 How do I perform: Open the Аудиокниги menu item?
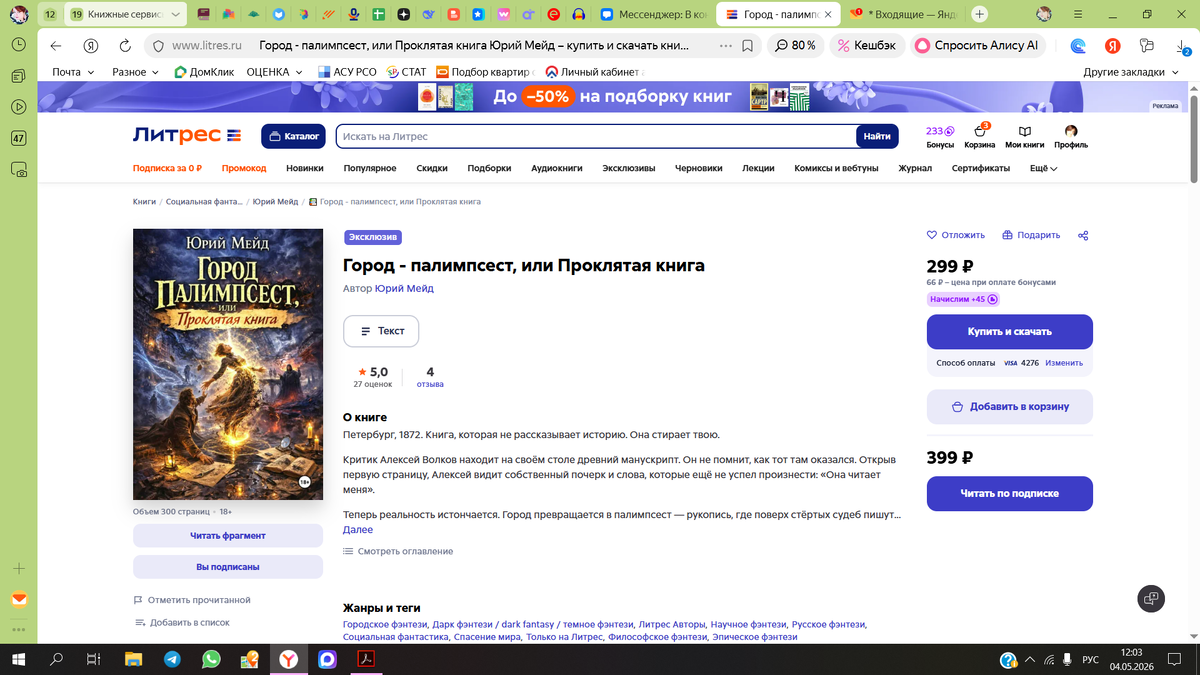point(556,168)
